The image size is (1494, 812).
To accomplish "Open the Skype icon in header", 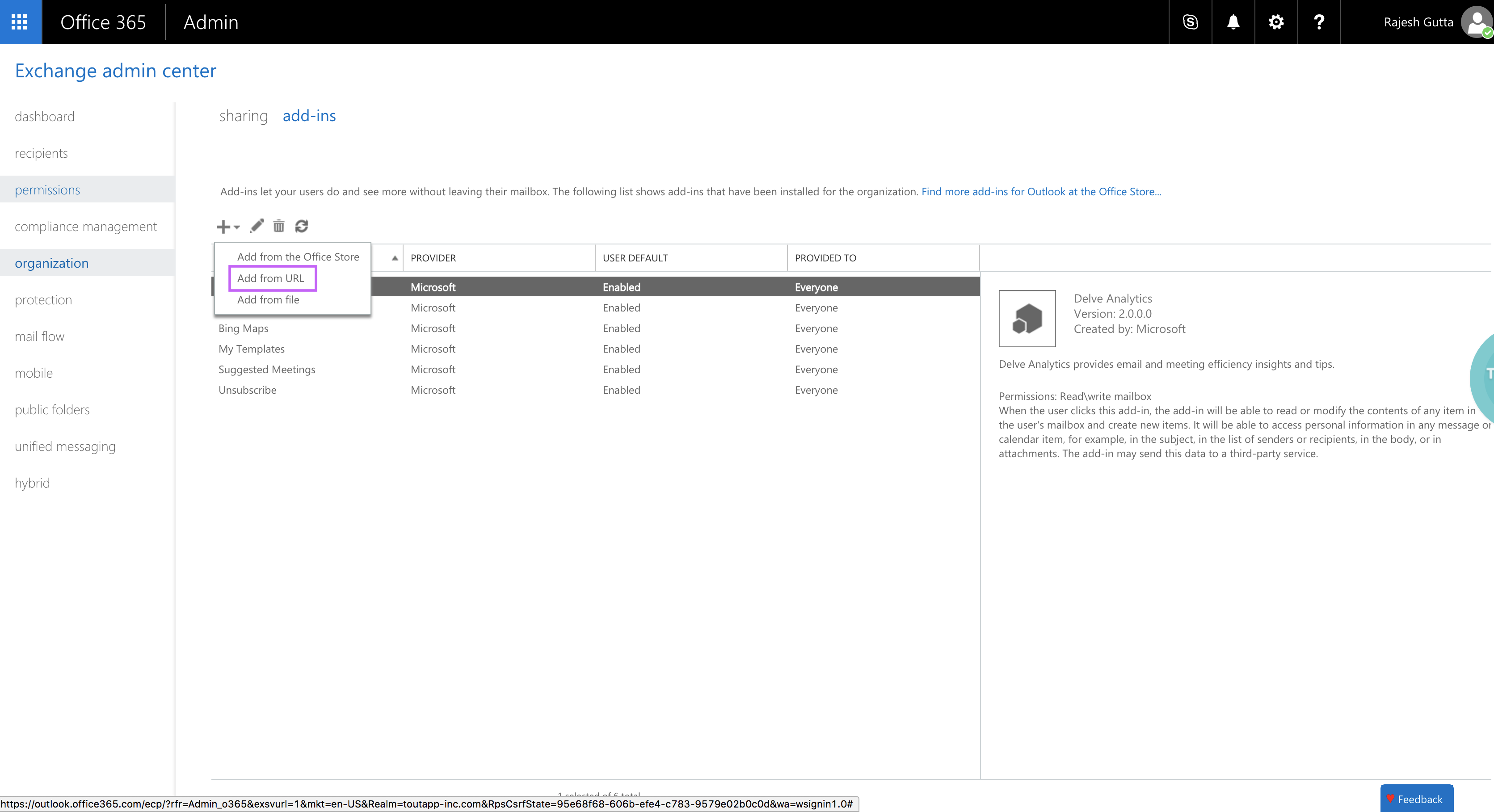I will (1190, 22).
